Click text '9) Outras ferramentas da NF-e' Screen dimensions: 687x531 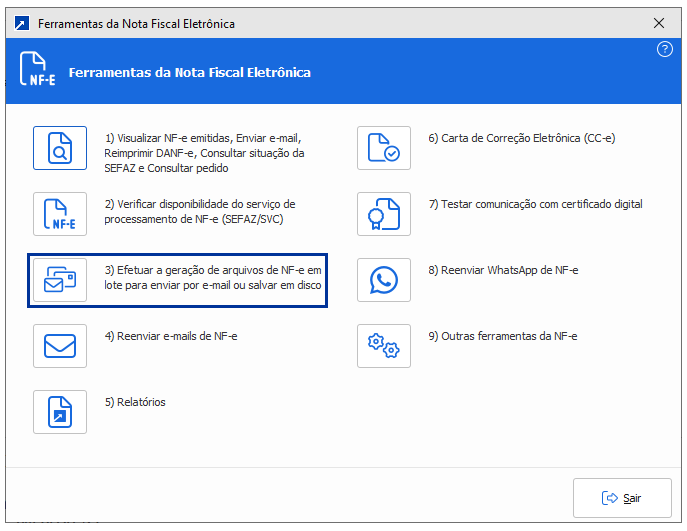pyautogui.click(x=503, y=336)
